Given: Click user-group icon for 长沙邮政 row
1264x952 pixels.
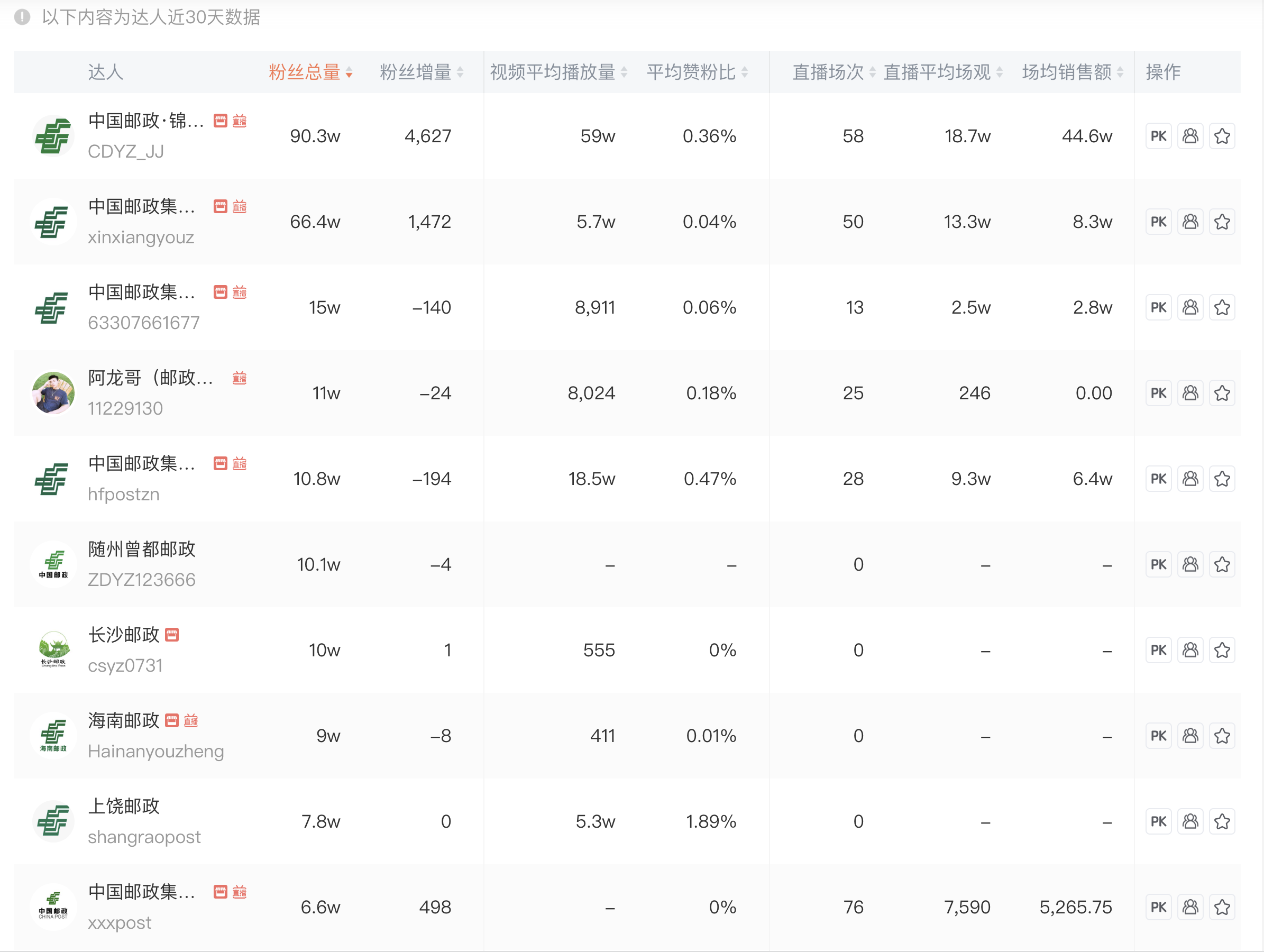Looking at the screenshot, I should tap(1190, 651).
